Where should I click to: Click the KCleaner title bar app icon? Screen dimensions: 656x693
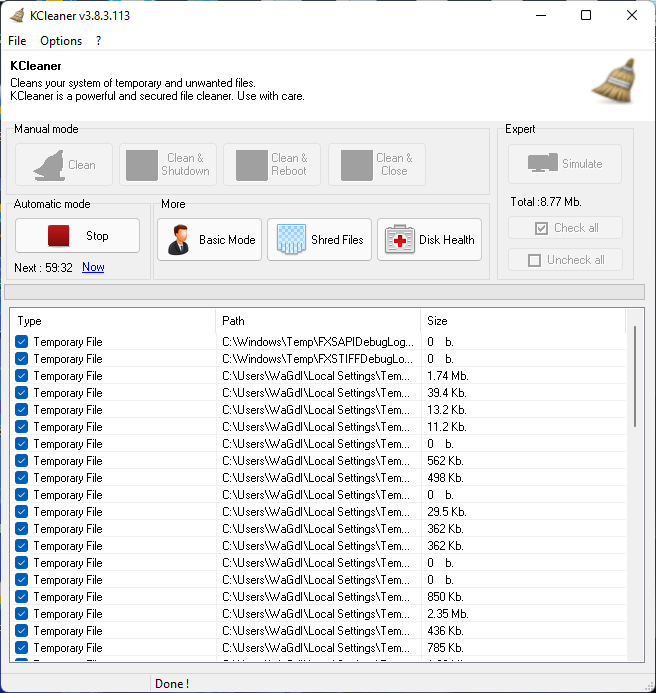click(17, 15)
